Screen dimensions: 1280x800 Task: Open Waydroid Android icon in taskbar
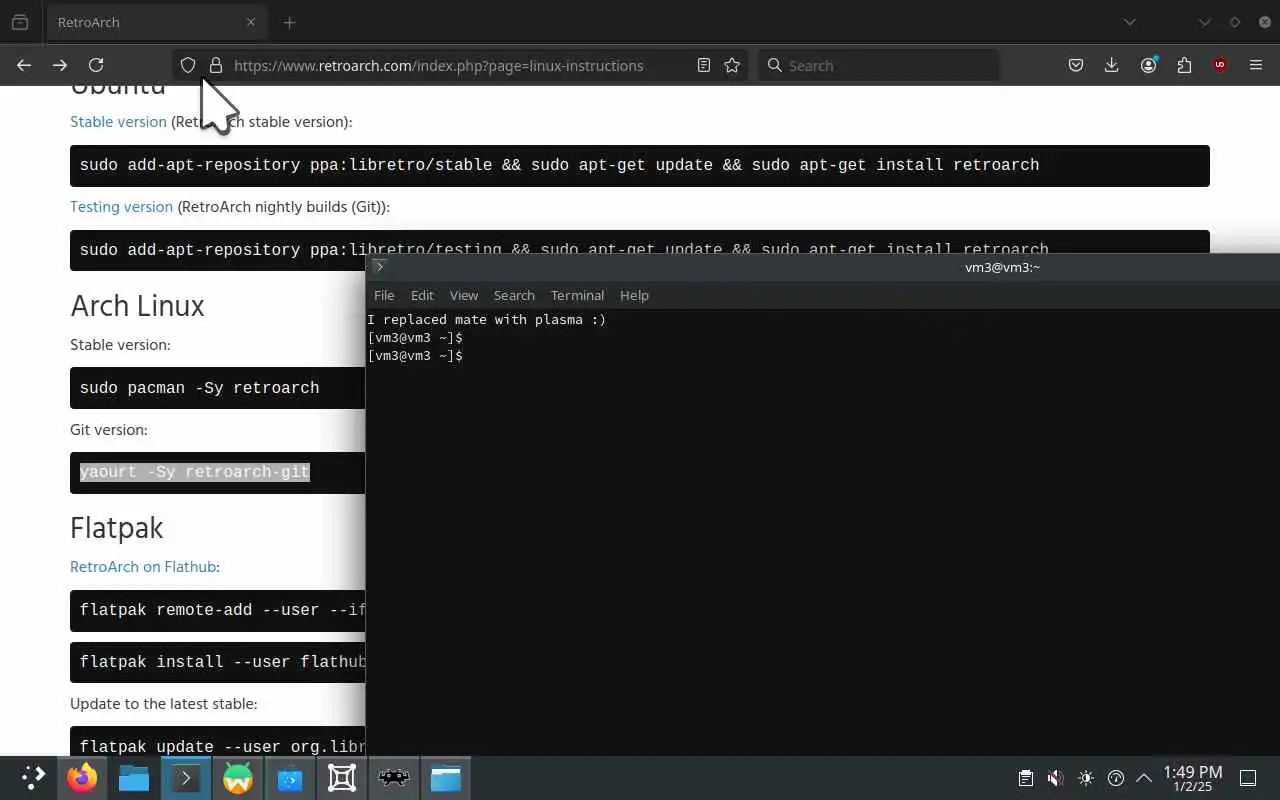(238, 778)
